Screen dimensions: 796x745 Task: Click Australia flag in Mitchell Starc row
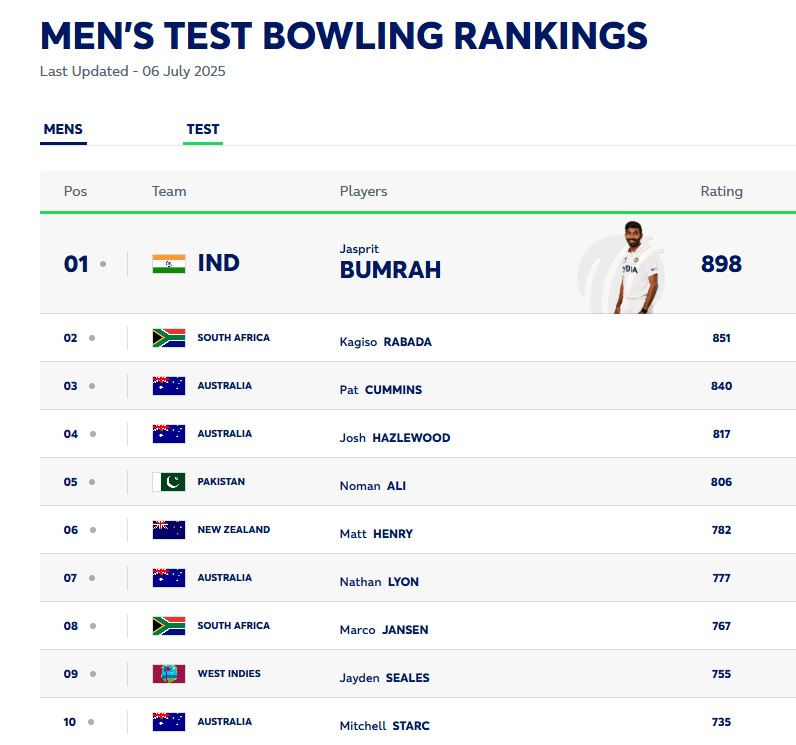click(169, 722)
